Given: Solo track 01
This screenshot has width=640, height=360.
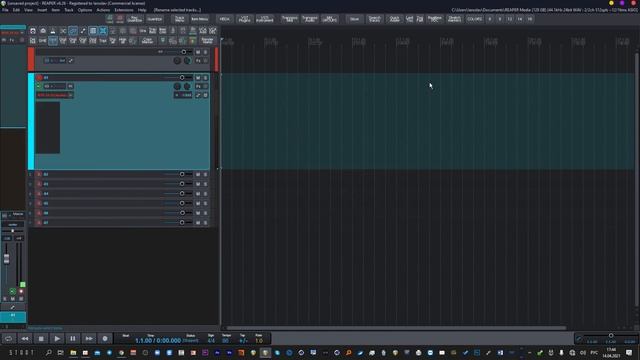Looking at the screenshot, I should 205,78.
